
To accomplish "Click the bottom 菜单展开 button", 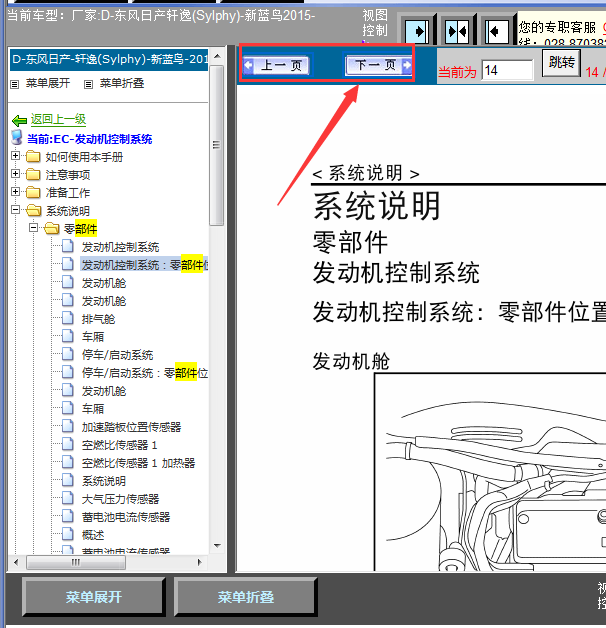I will click(93, 597).
